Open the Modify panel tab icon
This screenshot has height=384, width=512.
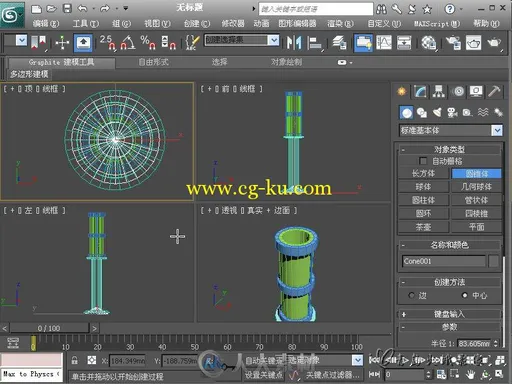(420, 91)
